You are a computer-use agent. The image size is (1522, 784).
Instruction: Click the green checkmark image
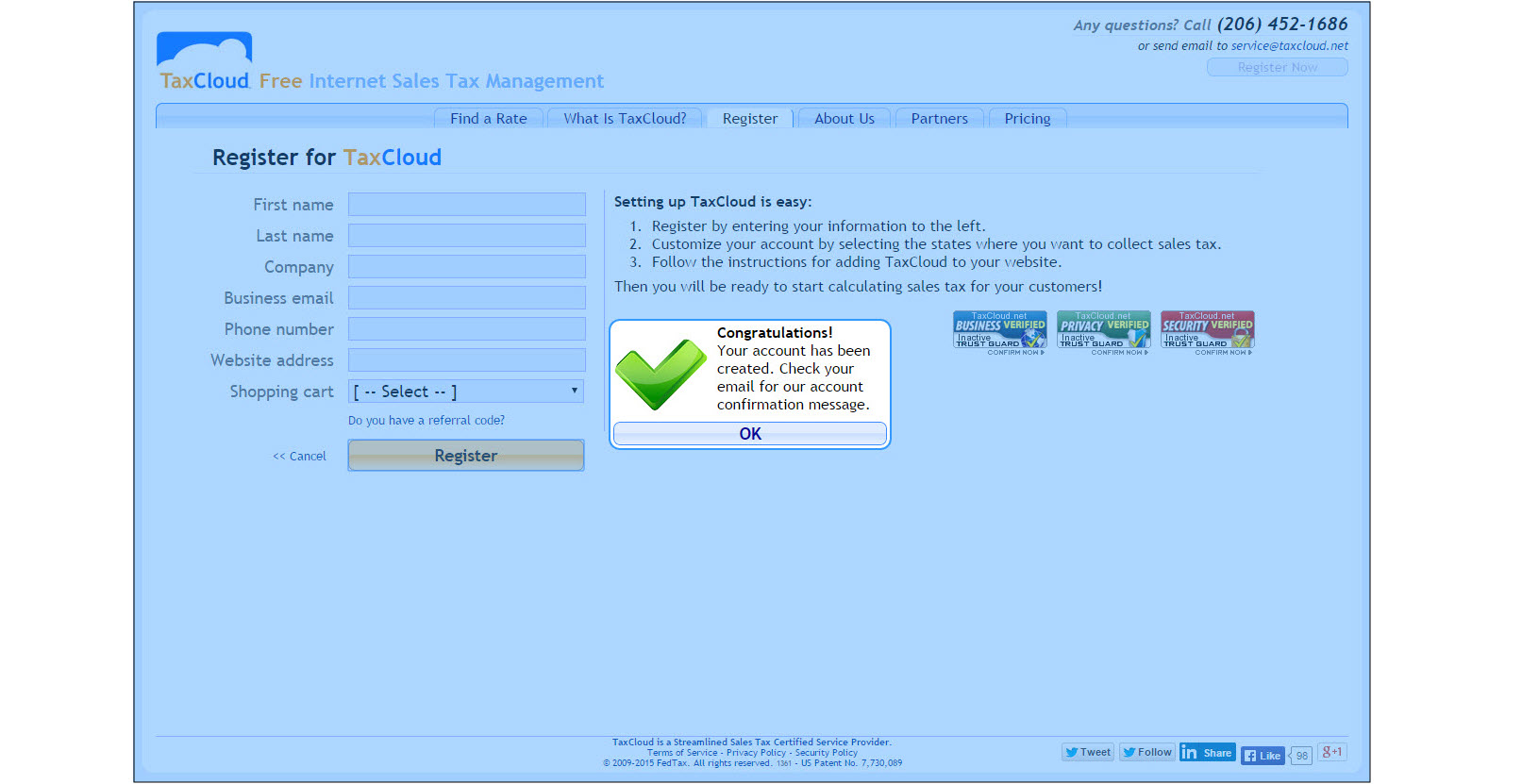tap(661, 375)
